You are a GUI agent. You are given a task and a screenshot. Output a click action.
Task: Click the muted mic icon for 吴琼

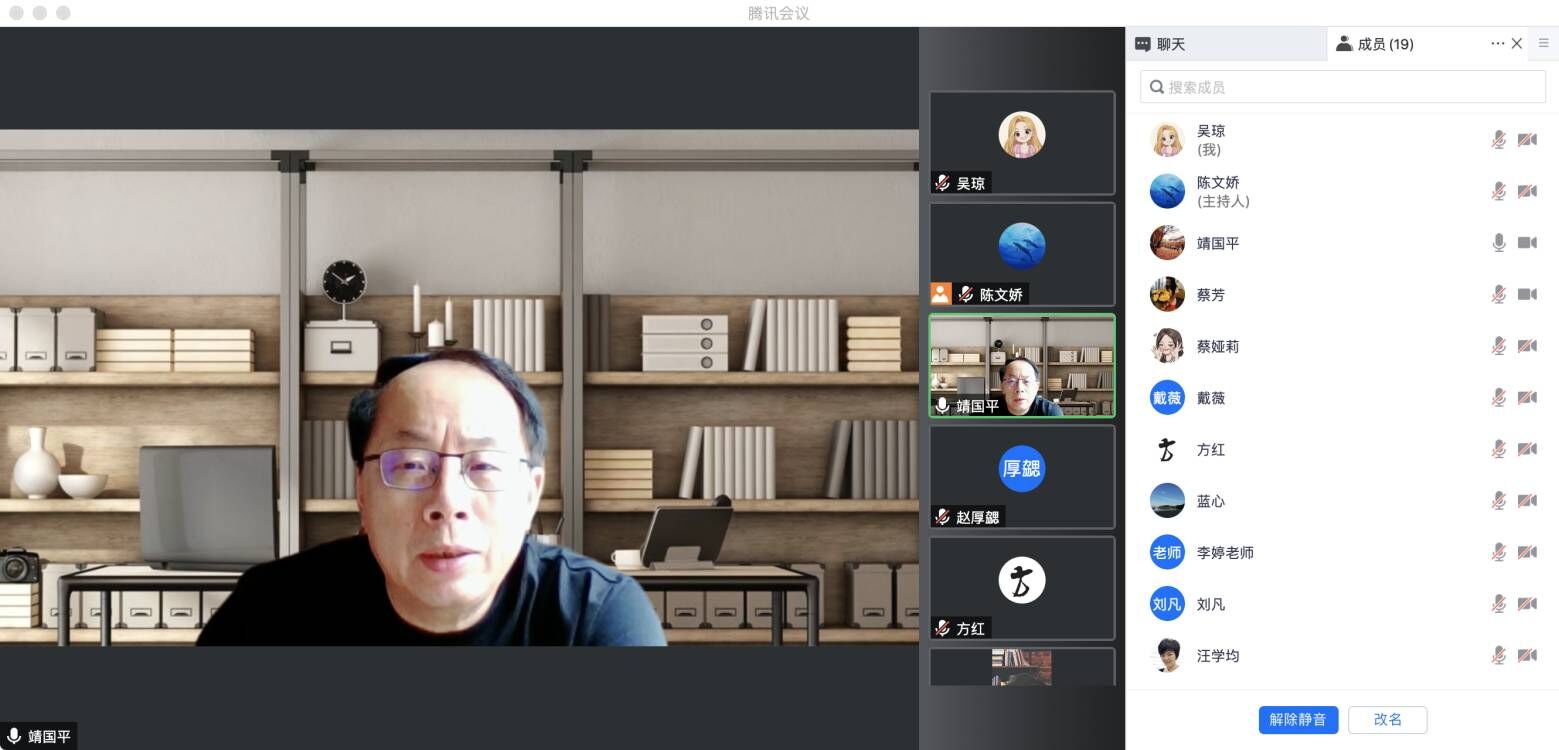tap(1498, 140)
